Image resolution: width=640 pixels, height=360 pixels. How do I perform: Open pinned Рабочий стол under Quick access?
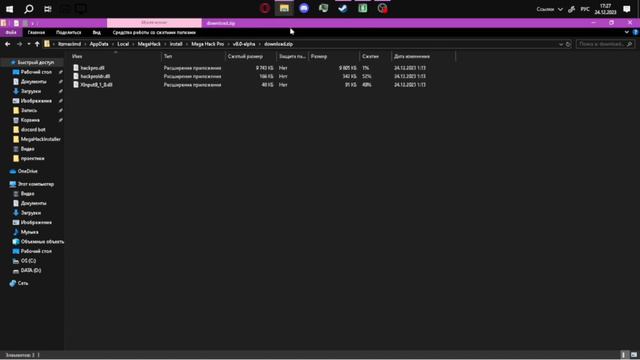[x=36, y=72]
